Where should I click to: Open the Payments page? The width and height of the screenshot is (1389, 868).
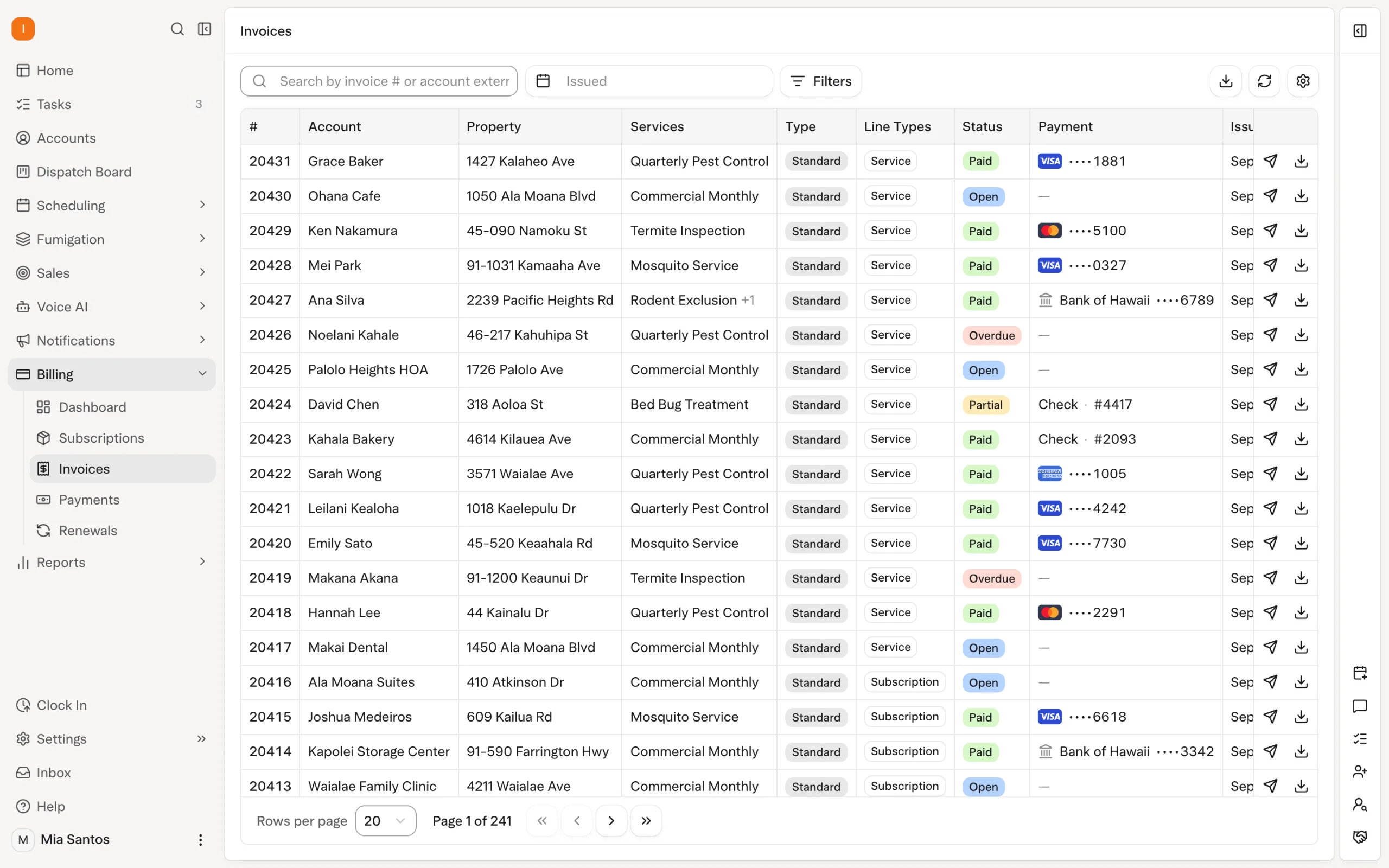(x=123, y=500)
